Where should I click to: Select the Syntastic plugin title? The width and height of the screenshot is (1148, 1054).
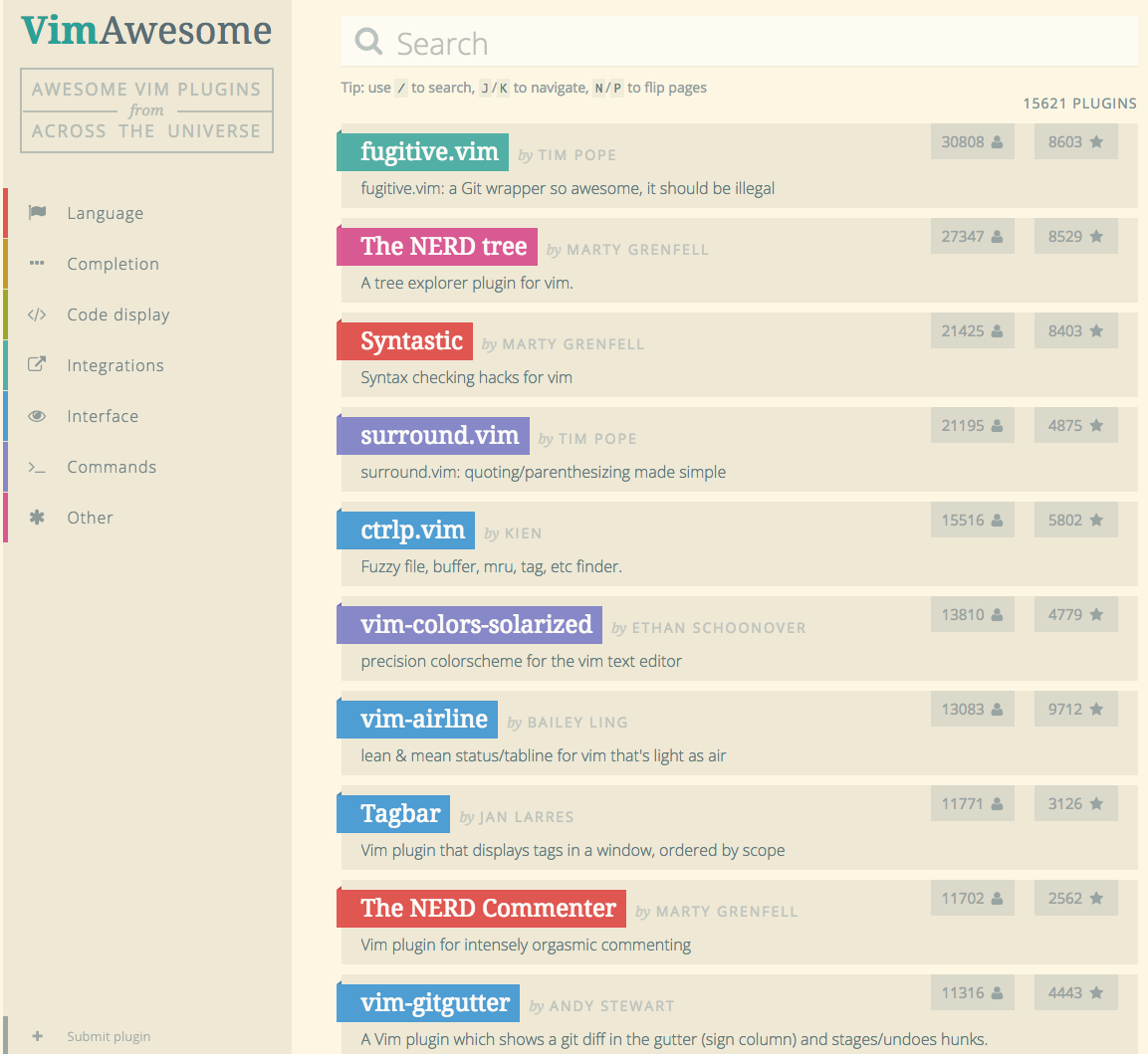tap(411, 341)
